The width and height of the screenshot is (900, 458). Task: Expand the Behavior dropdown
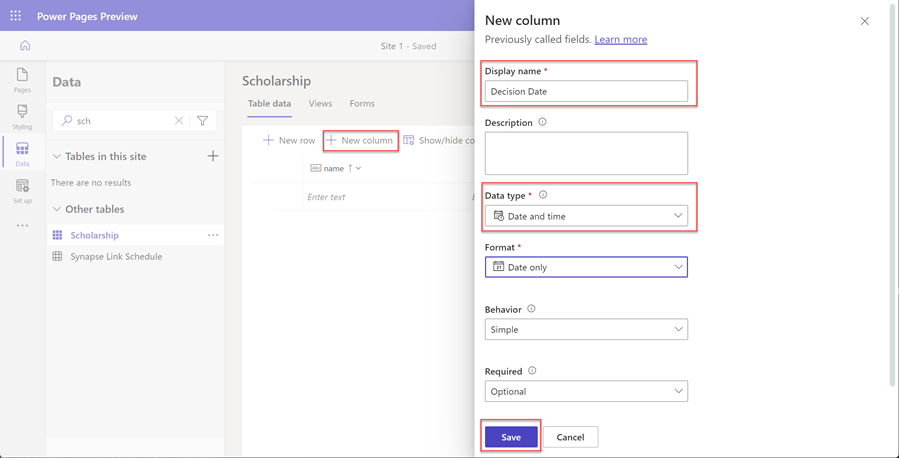click(586, 329)
